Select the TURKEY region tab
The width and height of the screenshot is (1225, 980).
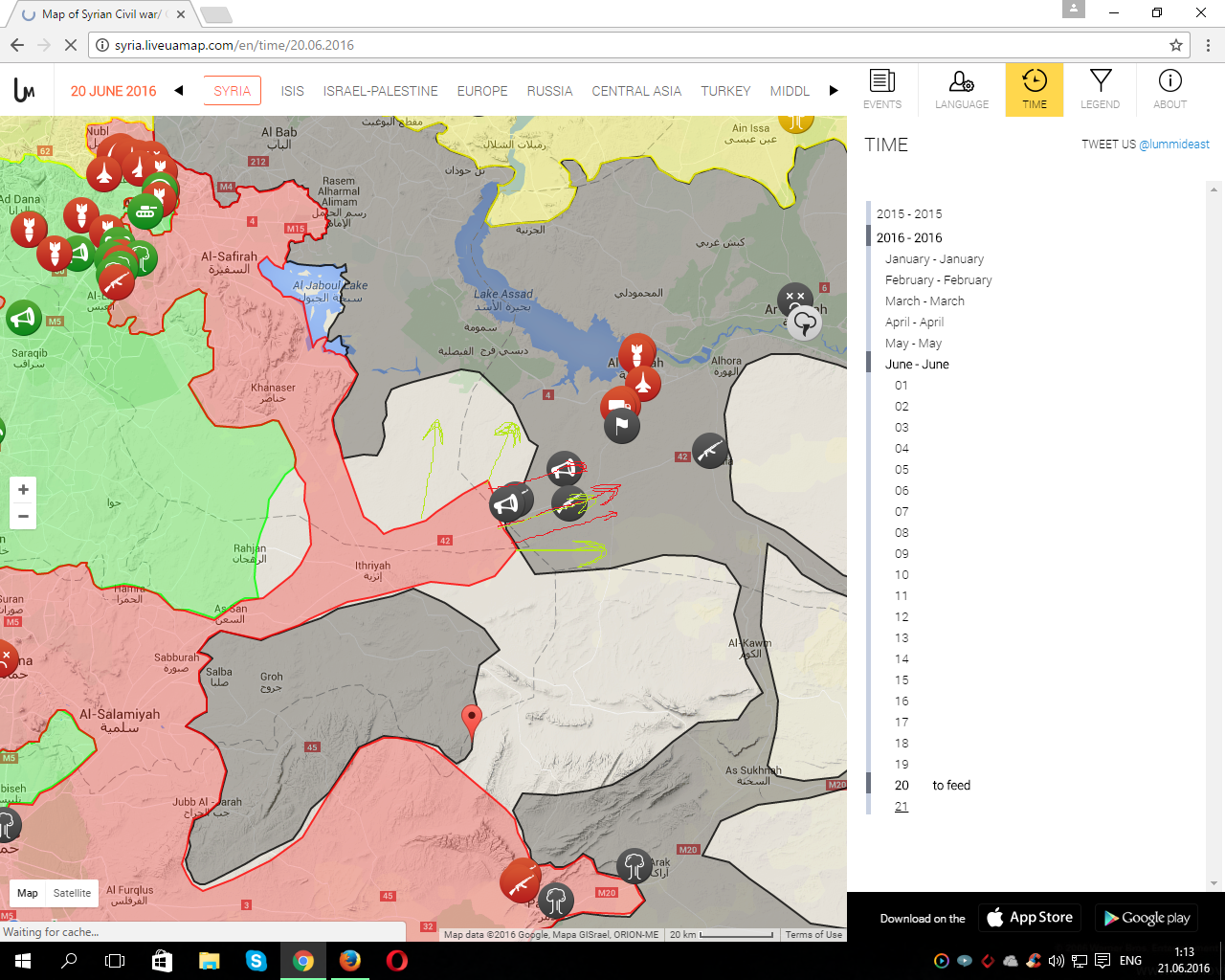click(725, 91)
